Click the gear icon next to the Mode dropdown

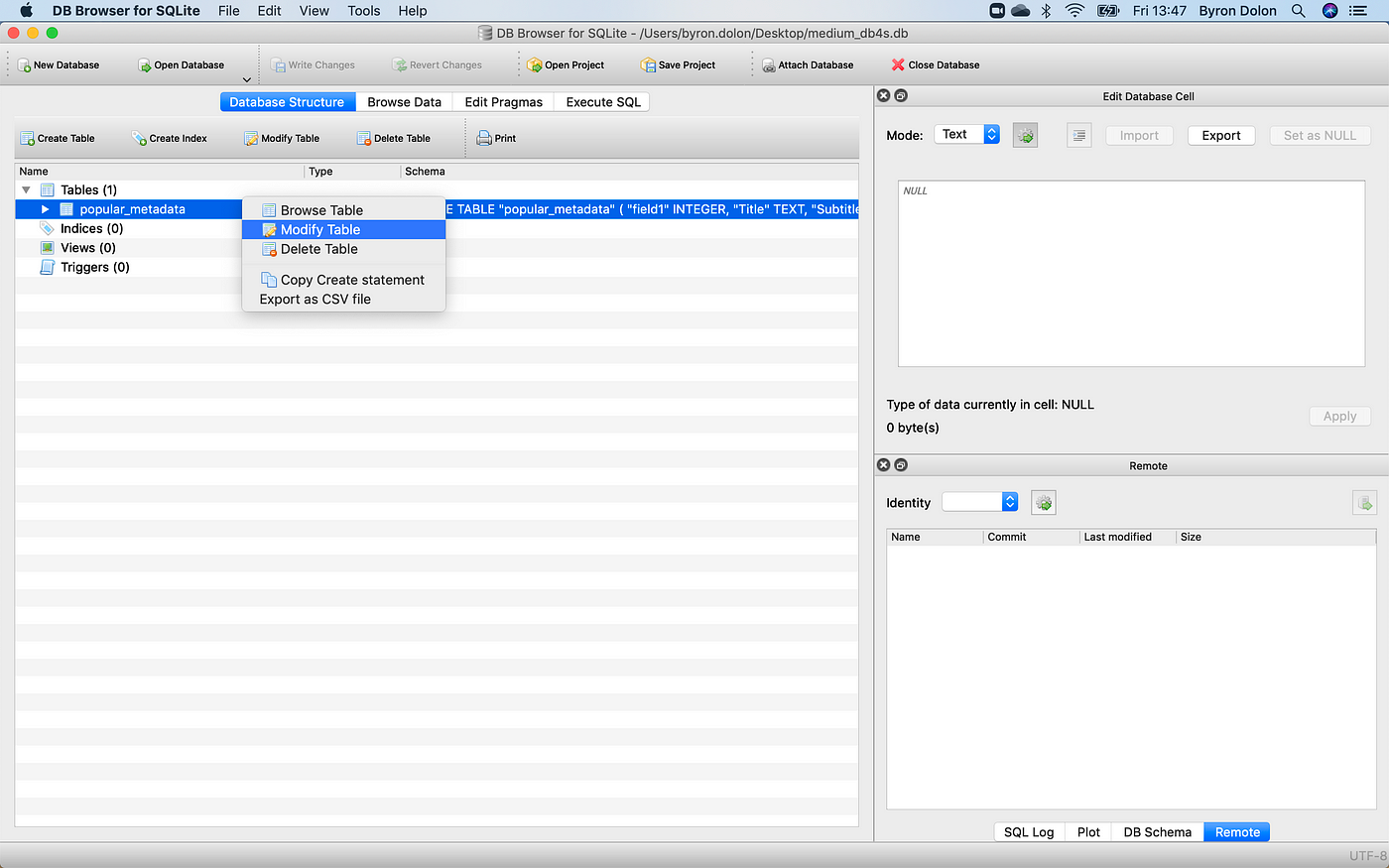(x=1026, y=136)
